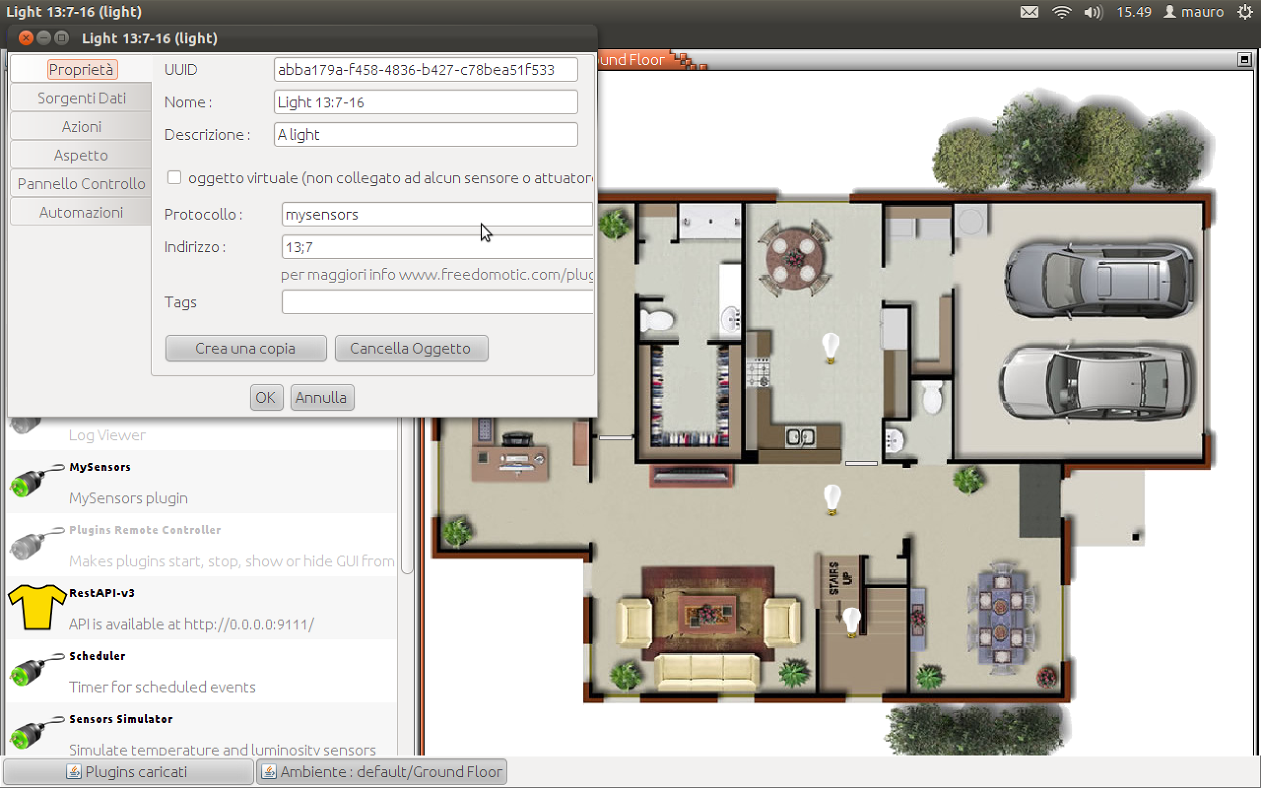Click the light bulb in the kitchen
1261x788 pixels.
tap(829, 346)
